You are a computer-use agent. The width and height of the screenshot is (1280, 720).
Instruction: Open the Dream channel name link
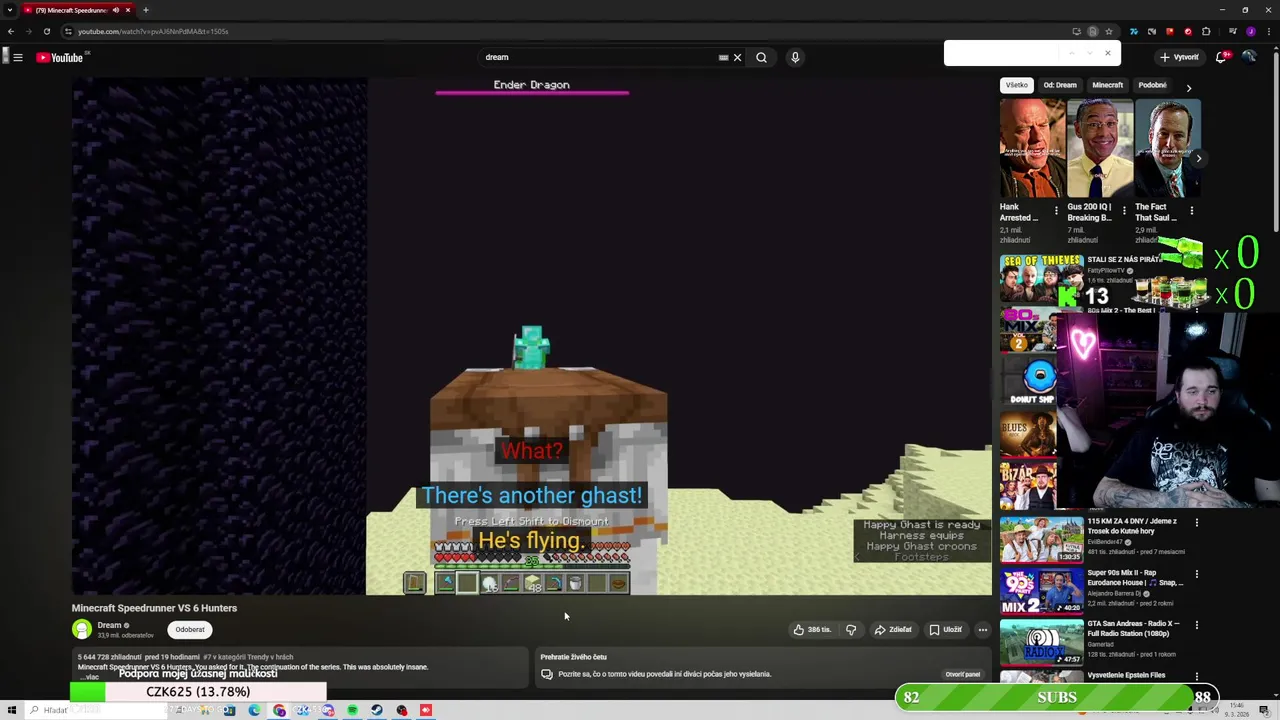[x=109, y=625]
